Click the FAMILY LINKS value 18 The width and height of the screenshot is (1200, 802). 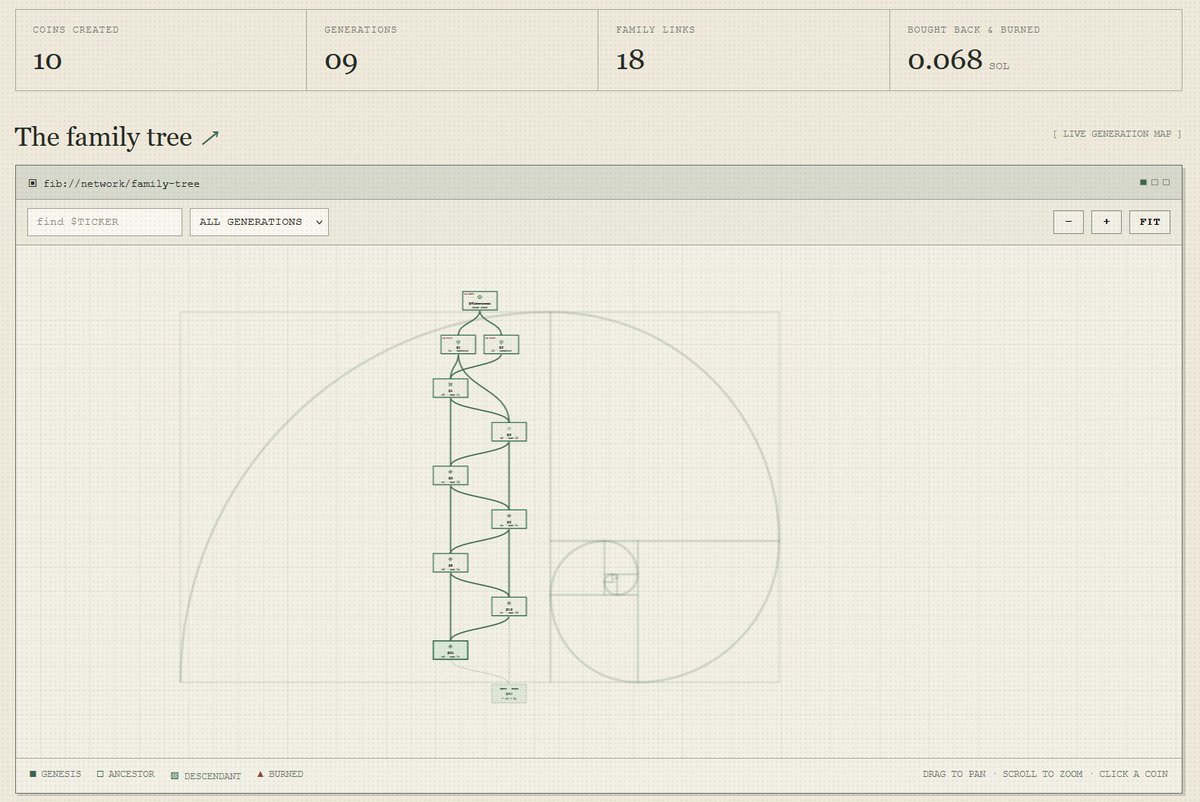[x=630, y=60]
